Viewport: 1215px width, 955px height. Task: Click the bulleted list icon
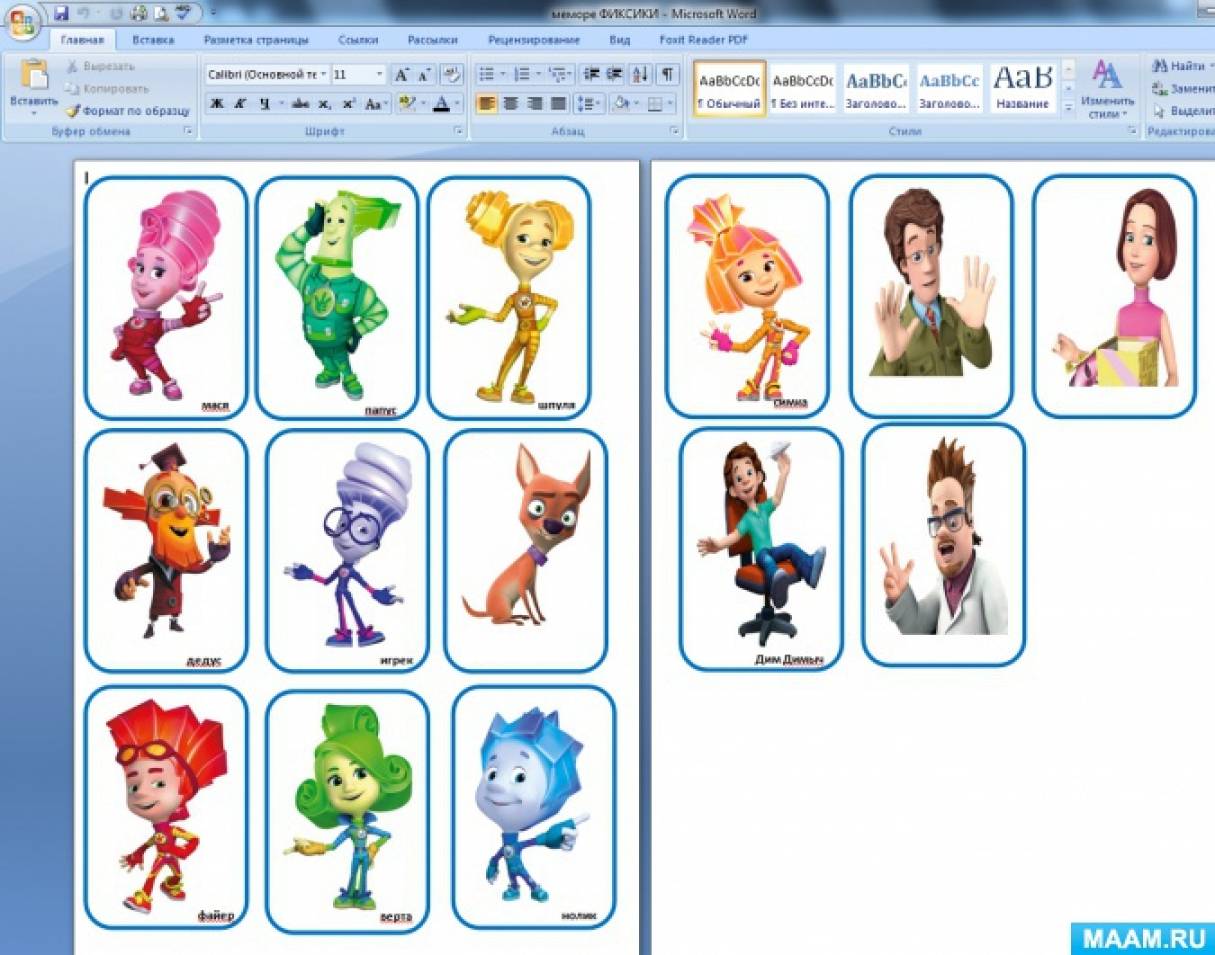(x=489, y=75)
